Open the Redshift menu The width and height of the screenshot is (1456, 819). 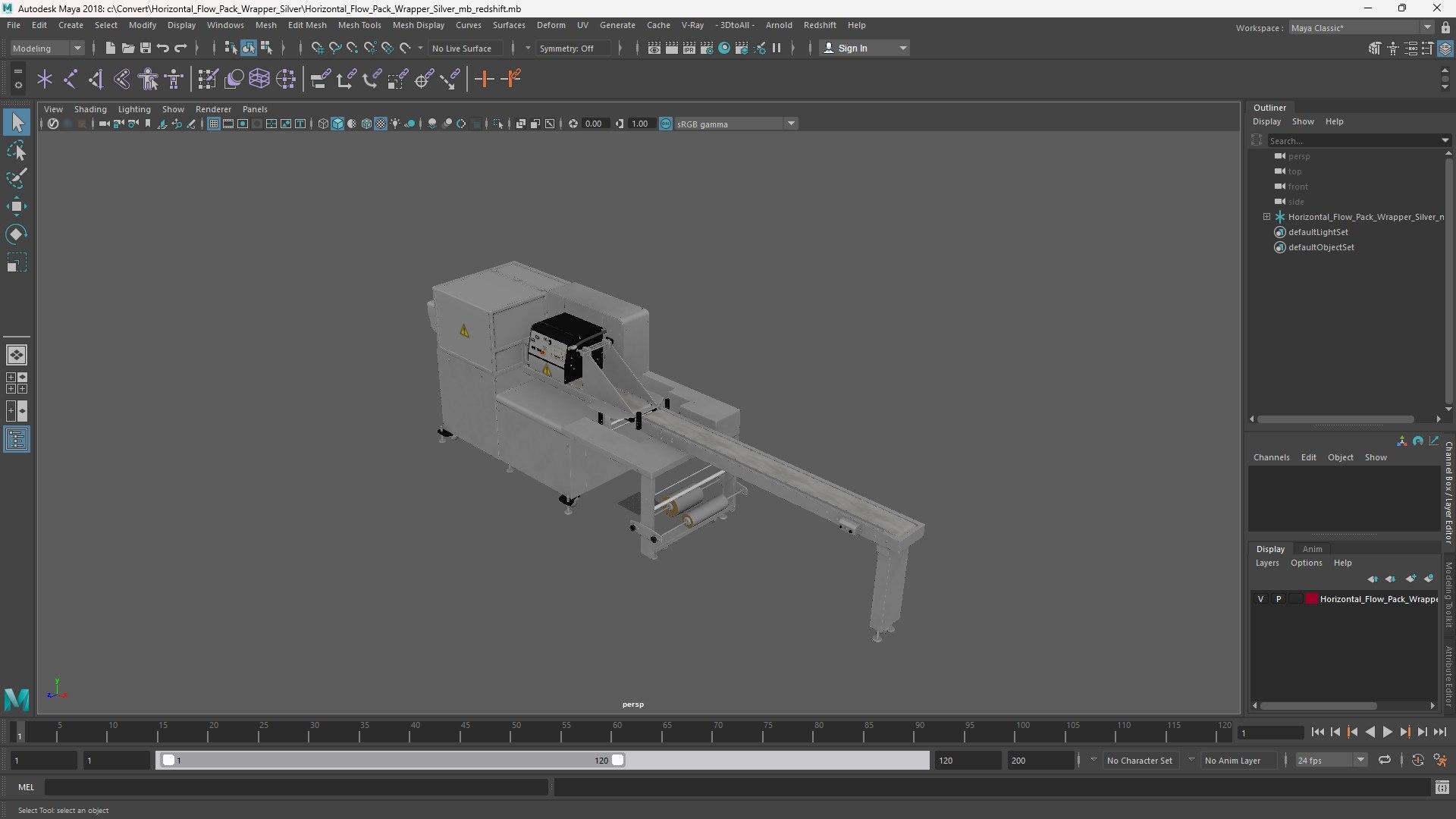(x=820, y=25)
